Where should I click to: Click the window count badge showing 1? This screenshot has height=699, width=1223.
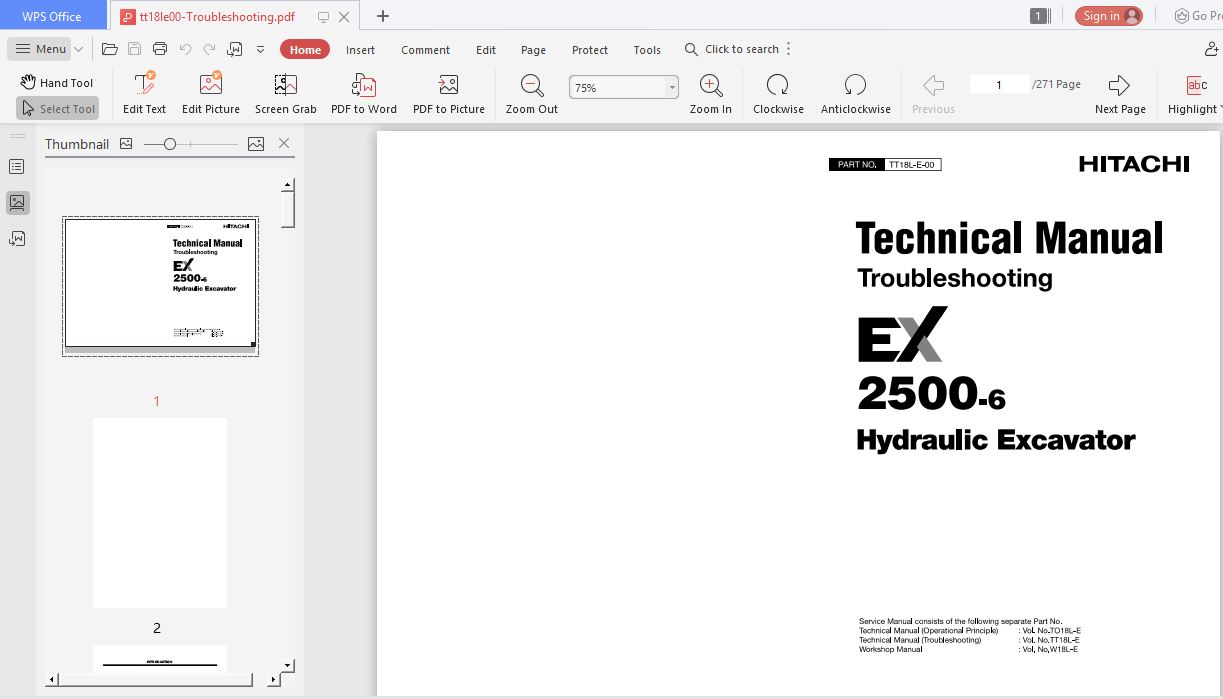pos(1039,16)
